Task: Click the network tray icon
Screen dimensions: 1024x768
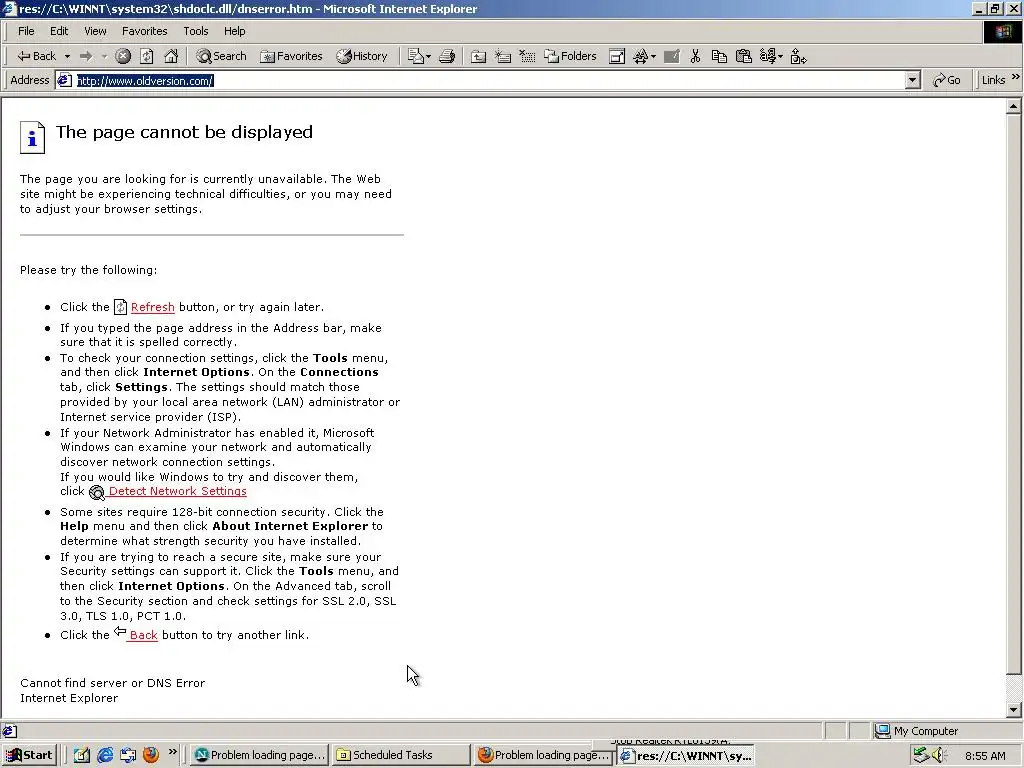Action: pyautogui.click(x=921, y=755)
